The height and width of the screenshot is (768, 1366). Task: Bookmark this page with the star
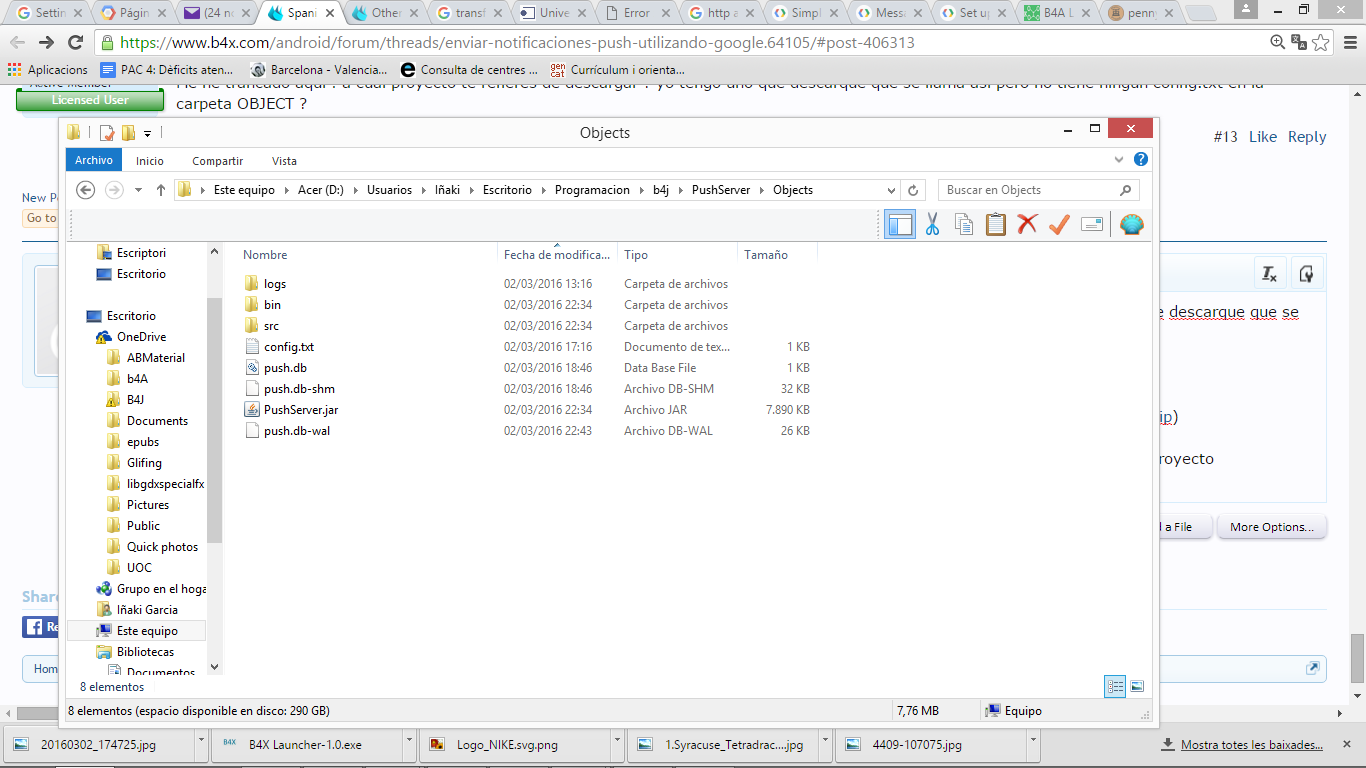[x=1321, y=43]
